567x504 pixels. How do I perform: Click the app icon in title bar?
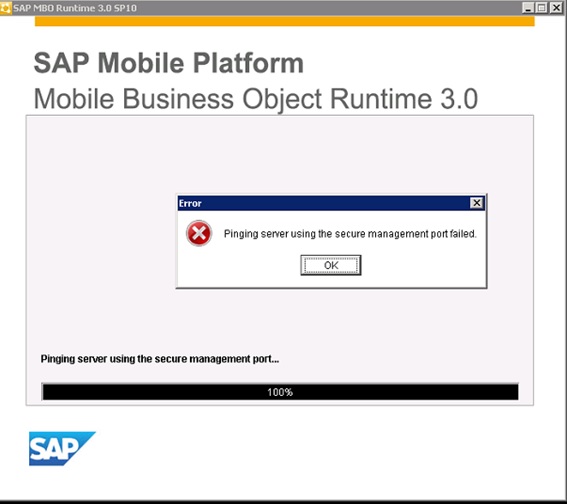coord(5,8)
